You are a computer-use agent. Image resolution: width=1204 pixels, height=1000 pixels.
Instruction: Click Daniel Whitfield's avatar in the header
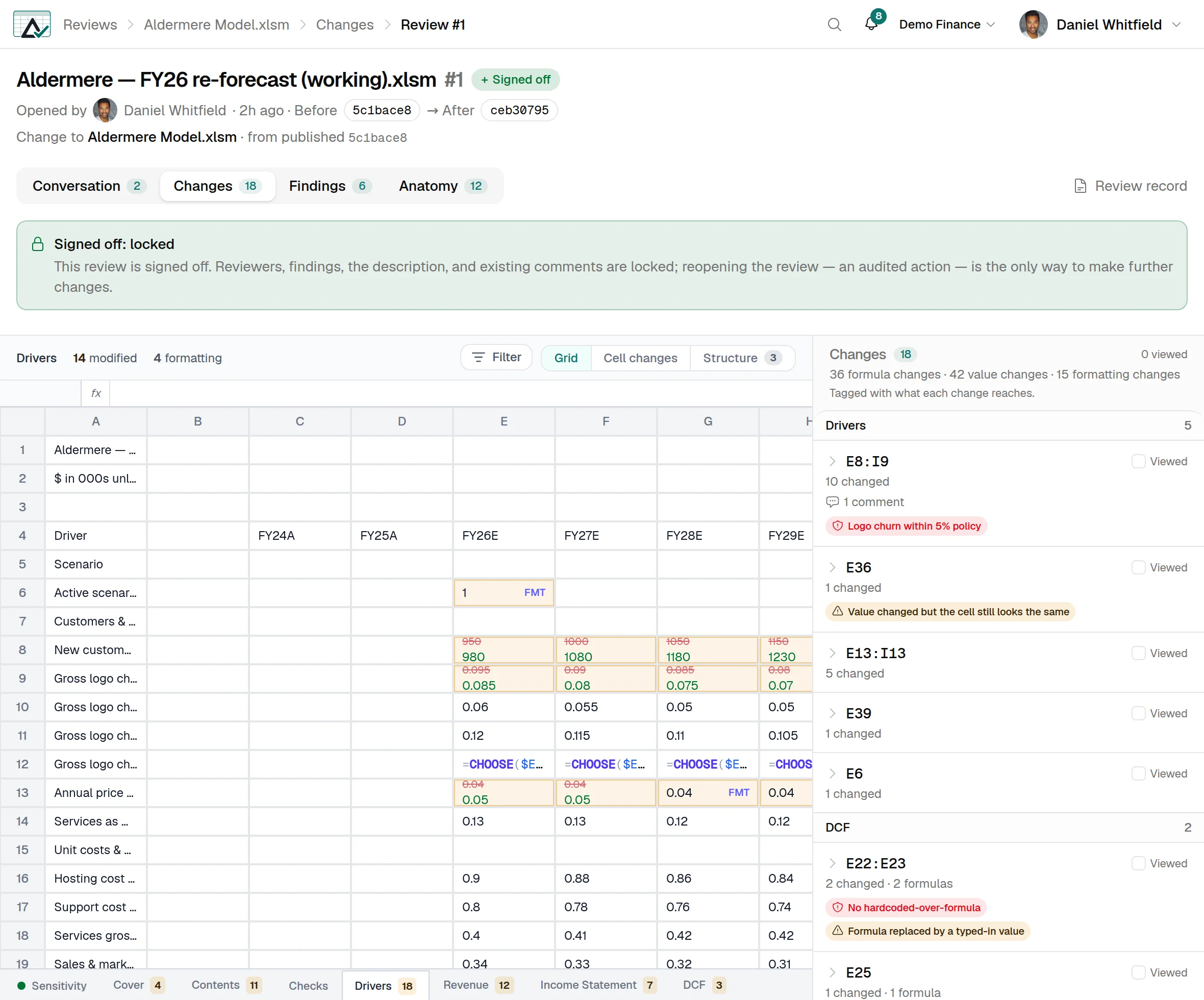click(x=1033, y=24)
